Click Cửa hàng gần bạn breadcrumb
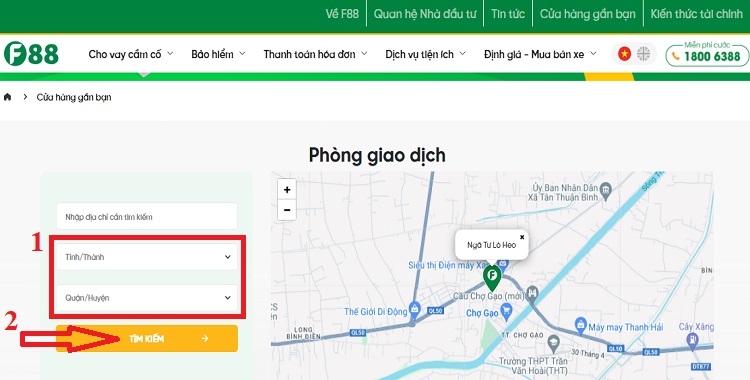The width and height of the screenshot is (750, 380). tap(74, 97)
